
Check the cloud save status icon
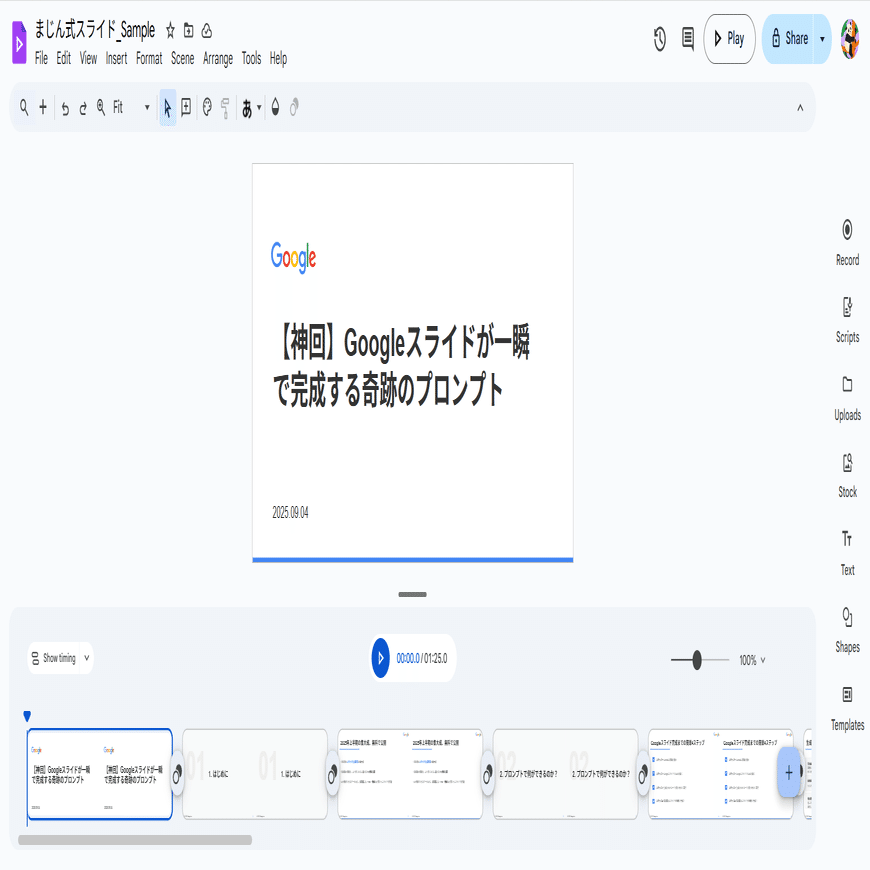[x=207, y=31]
